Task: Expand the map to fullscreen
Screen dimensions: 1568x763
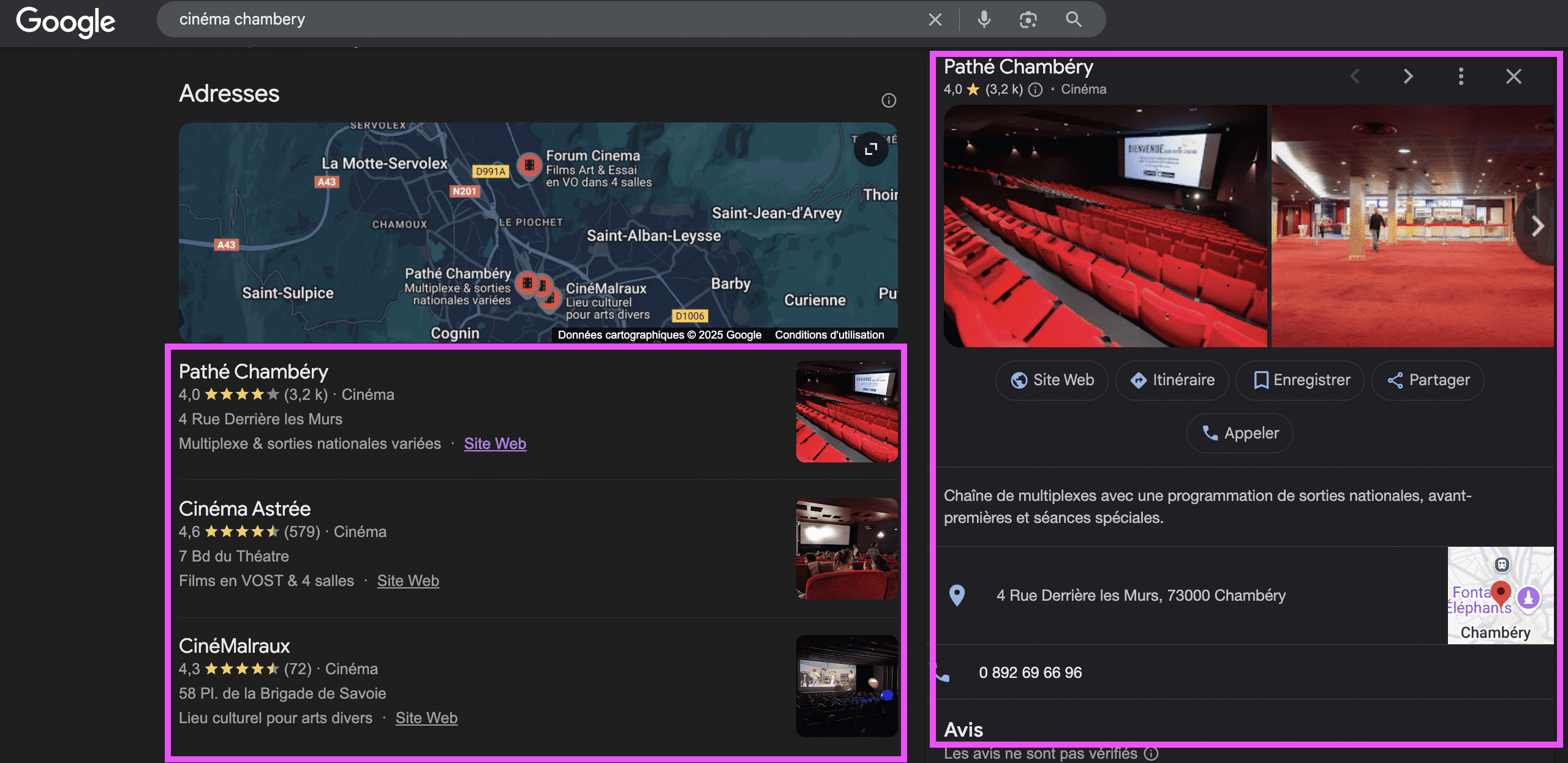Action: pyautogui.click(x=870, y=149)
